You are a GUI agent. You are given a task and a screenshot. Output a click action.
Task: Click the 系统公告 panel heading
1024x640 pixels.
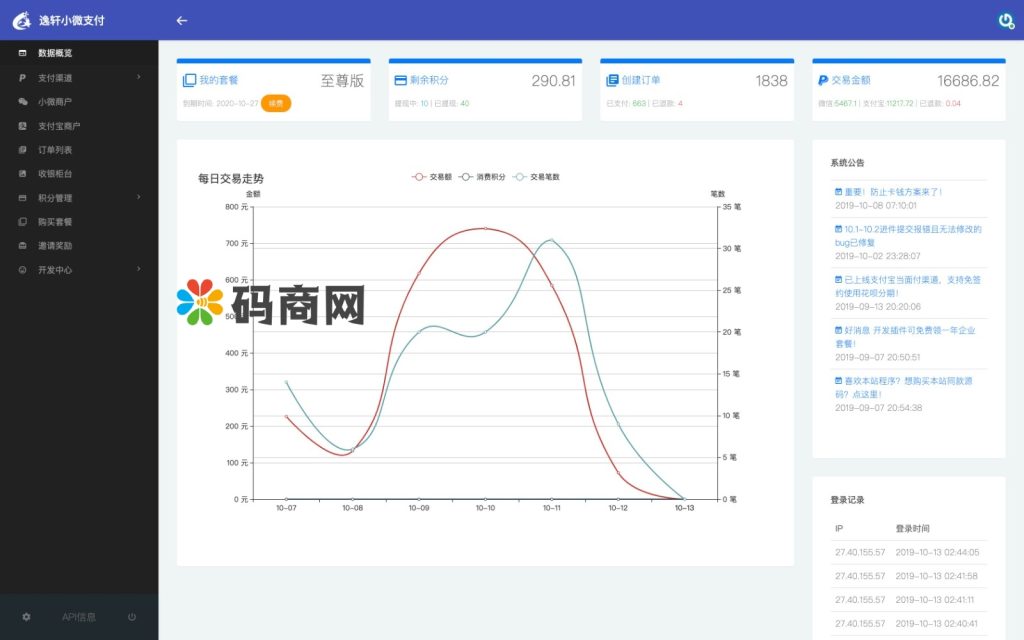click(847, 163)
